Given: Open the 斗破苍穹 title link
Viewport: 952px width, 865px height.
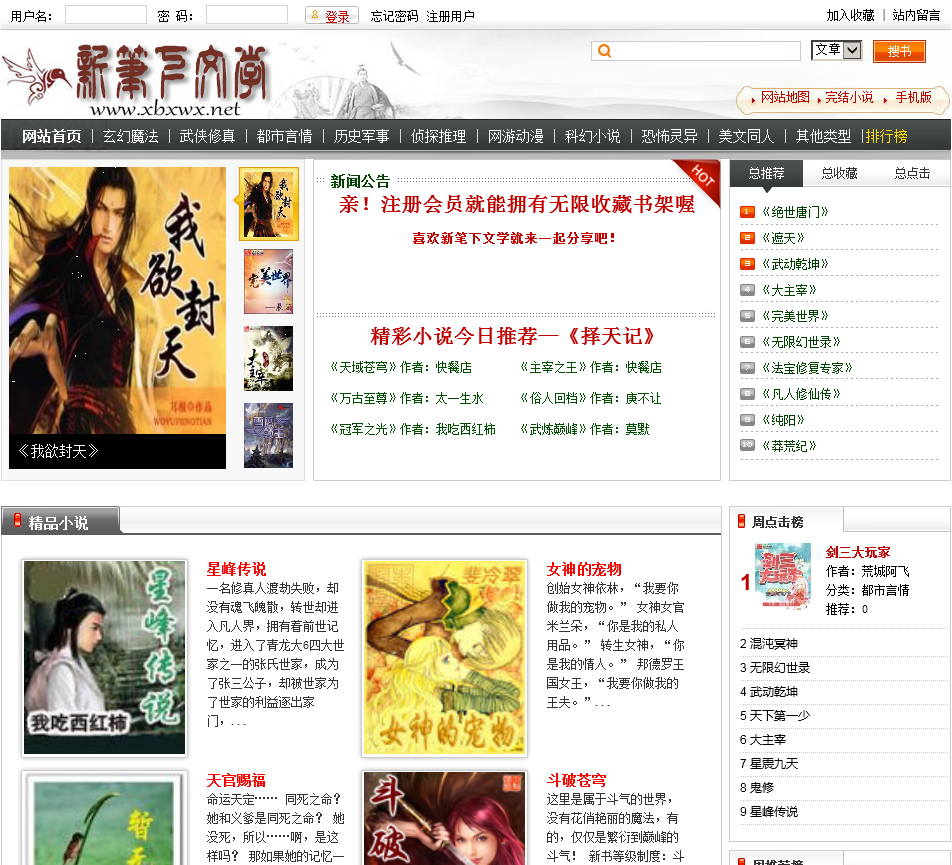Looking at the screenshot, I should [576, 780].
